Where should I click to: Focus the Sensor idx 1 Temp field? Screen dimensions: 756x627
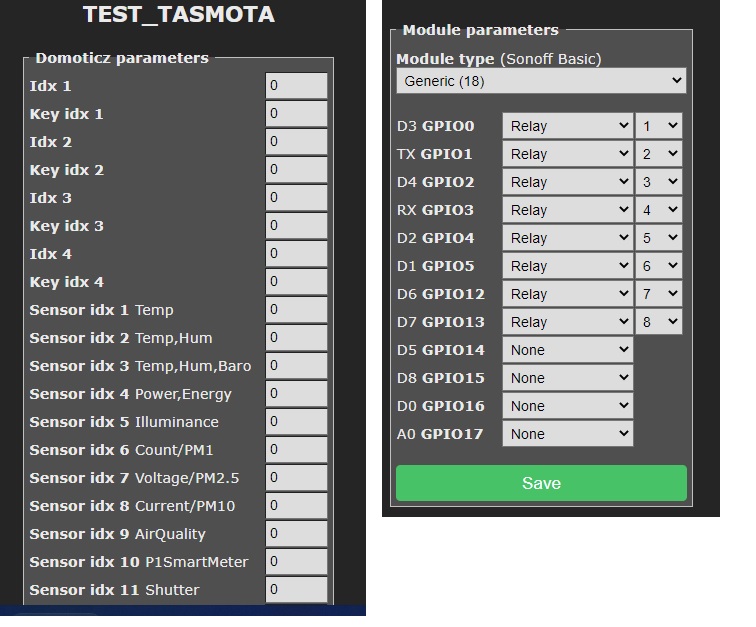pos(296,310)
